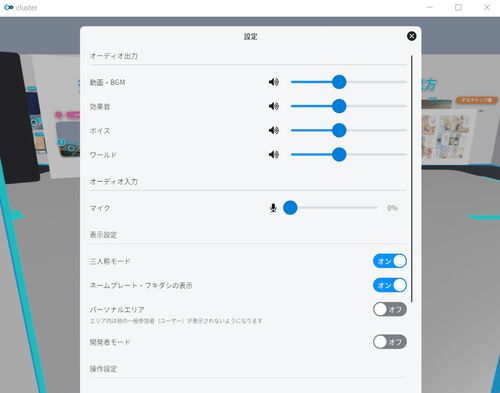Mute the ワールド speaker icon
Viewport: 500px width, 393px height.
pos(274,155)
